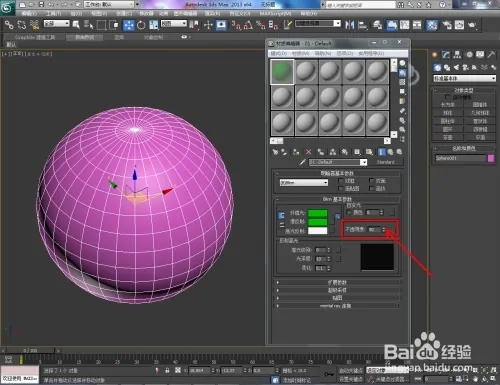
Task: Toggle the Wire checkbox in shader parameters
Action: 341,181
